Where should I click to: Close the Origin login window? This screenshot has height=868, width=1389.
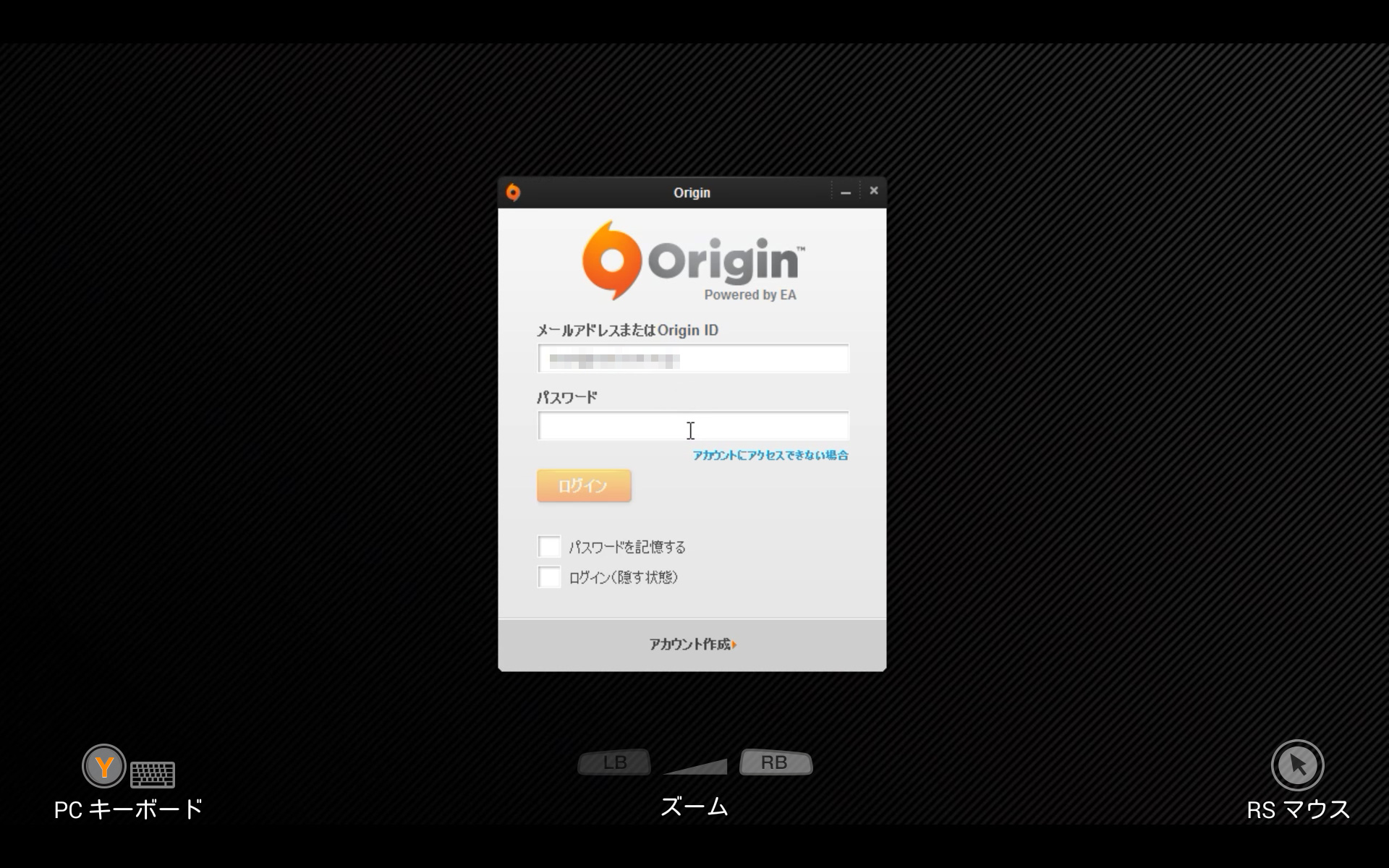pyautogui.click(x=873, y=191)
